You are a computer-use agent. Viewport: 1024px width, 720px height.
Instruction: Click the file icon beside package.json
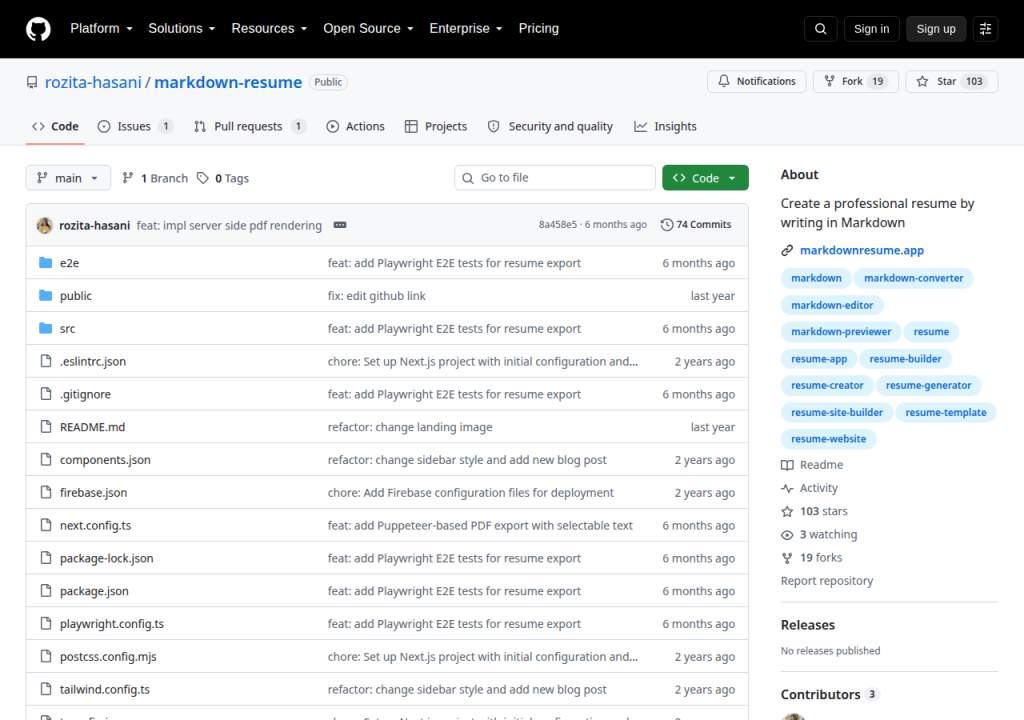[x=46, y=591]
